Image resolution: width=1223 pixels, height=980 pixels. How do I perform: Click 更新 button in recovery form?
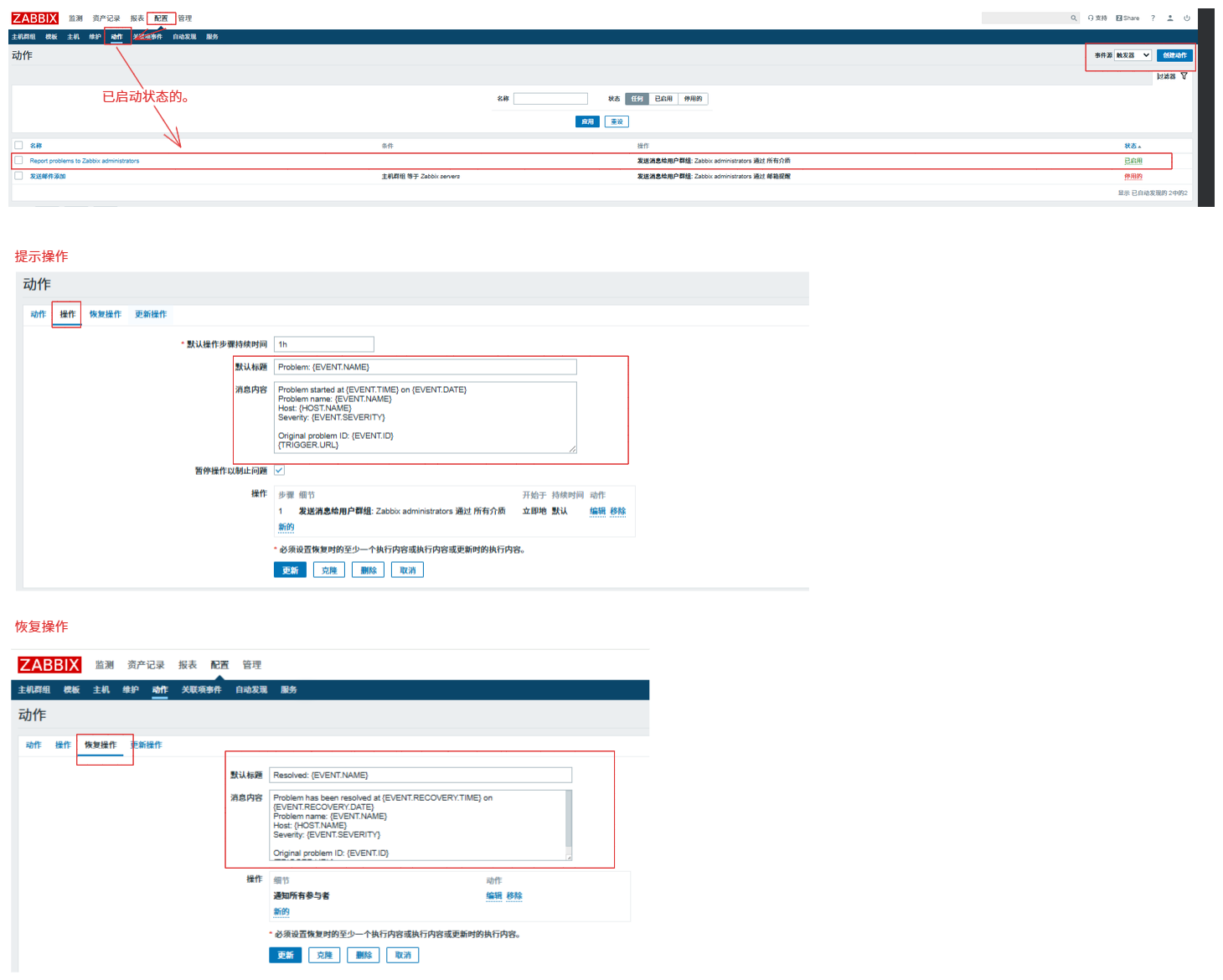click(285, 955)
